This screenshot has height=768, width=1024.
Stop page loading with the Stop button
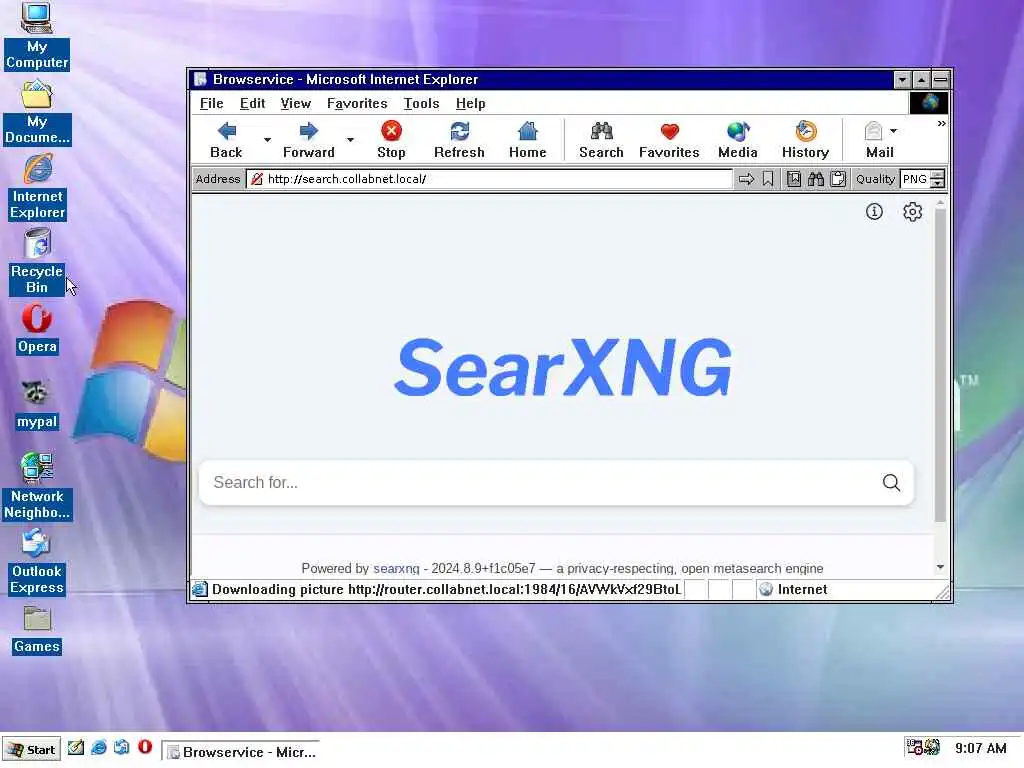pos(391,140)
